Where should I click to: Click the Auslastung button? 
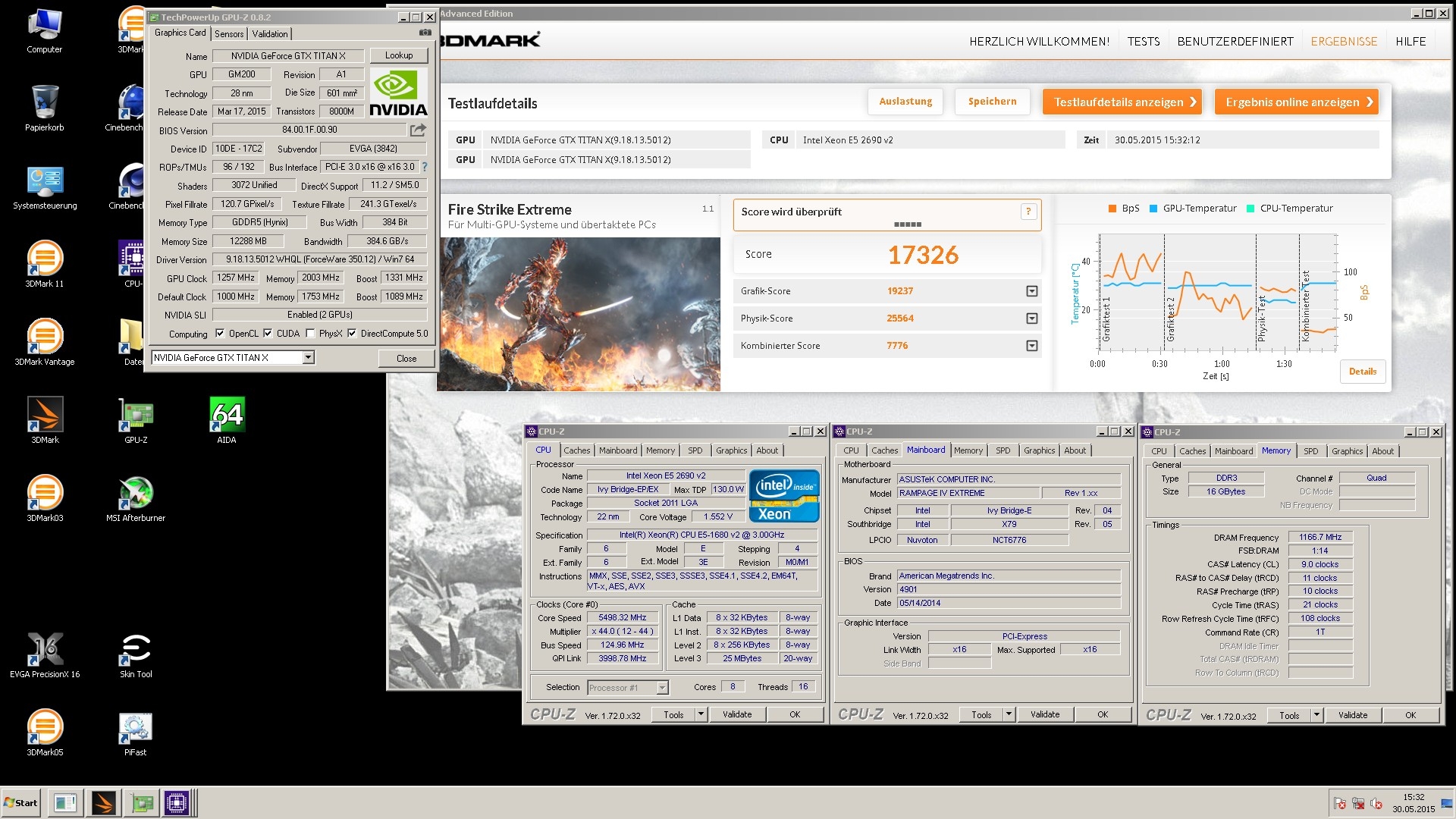(905, 102)
